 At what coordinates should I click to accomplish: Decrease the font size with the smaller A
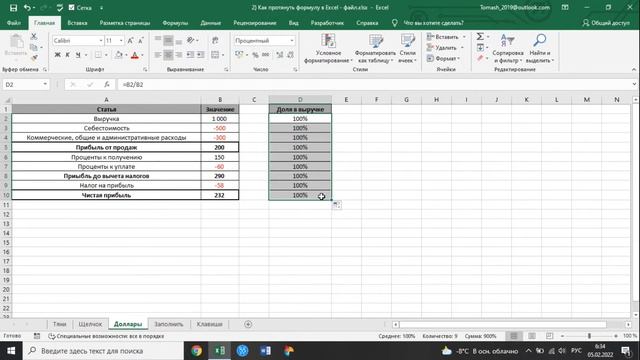[x=140, y=40]
